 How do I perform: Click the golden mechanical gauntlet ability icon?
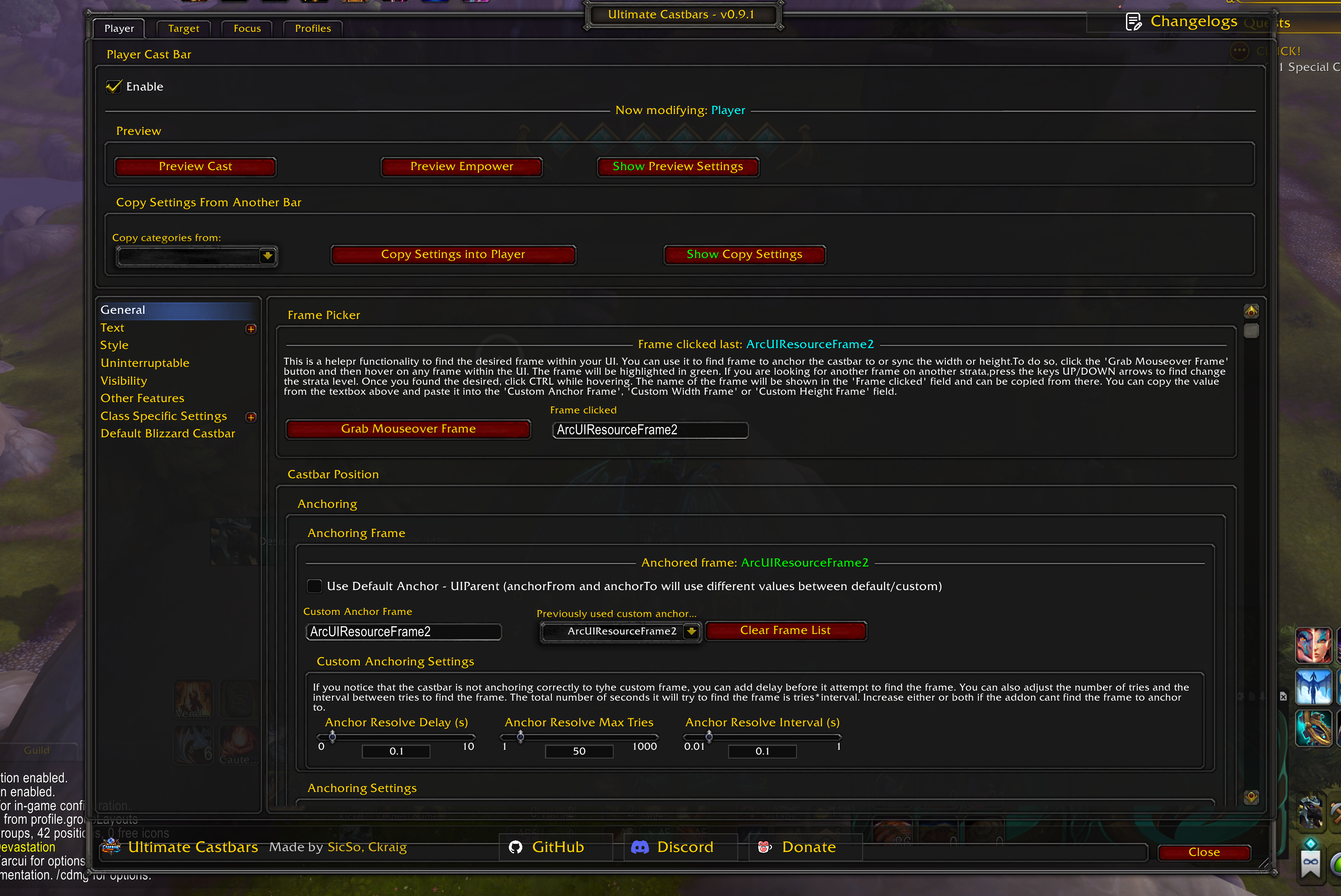(1313, 728)
